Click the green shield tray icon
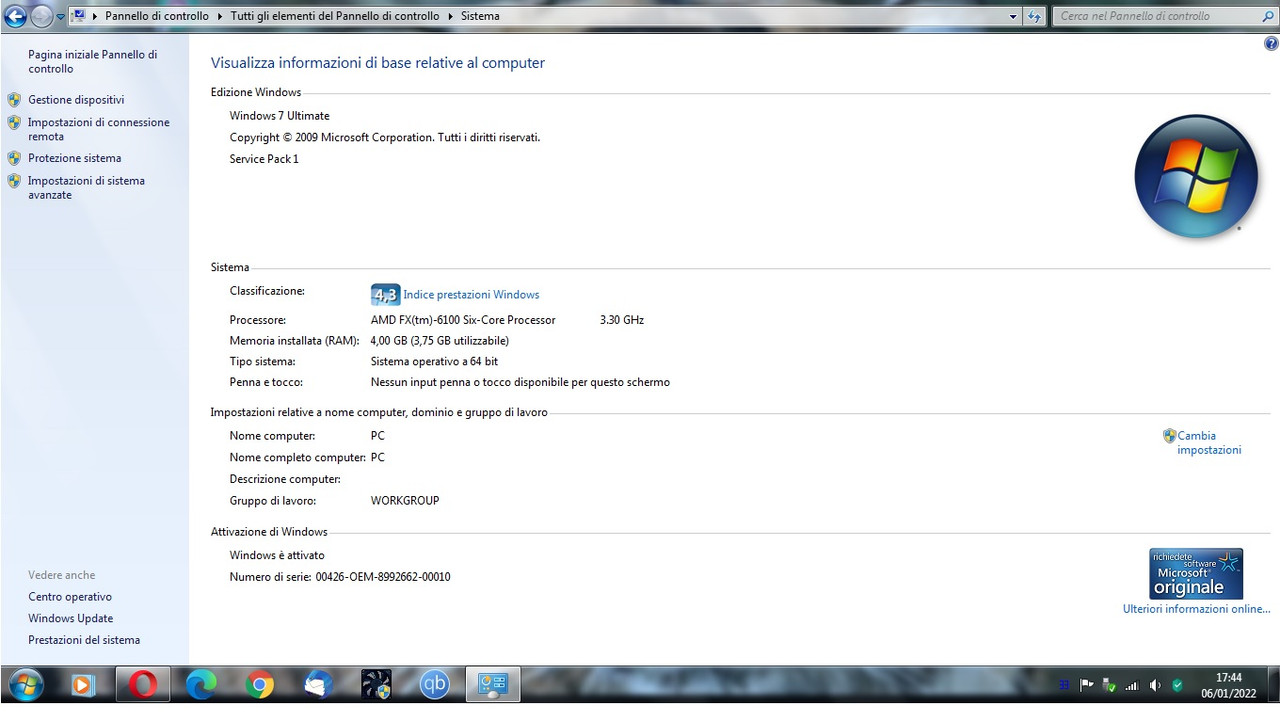The width and height of the screenshot is (1280, 723). pos(1178,686)
